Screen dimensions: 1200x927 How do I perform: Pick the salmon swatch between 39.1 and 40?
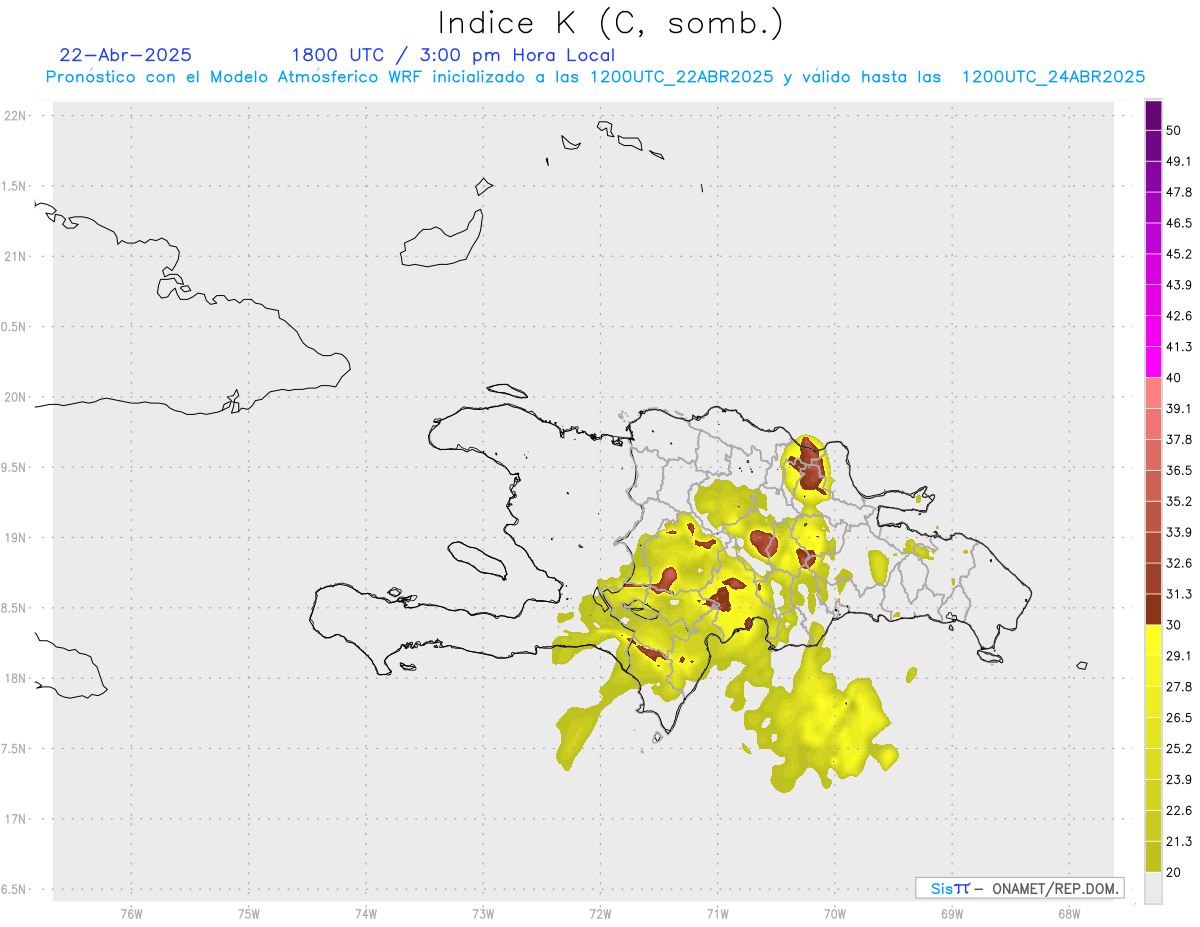1153,393
